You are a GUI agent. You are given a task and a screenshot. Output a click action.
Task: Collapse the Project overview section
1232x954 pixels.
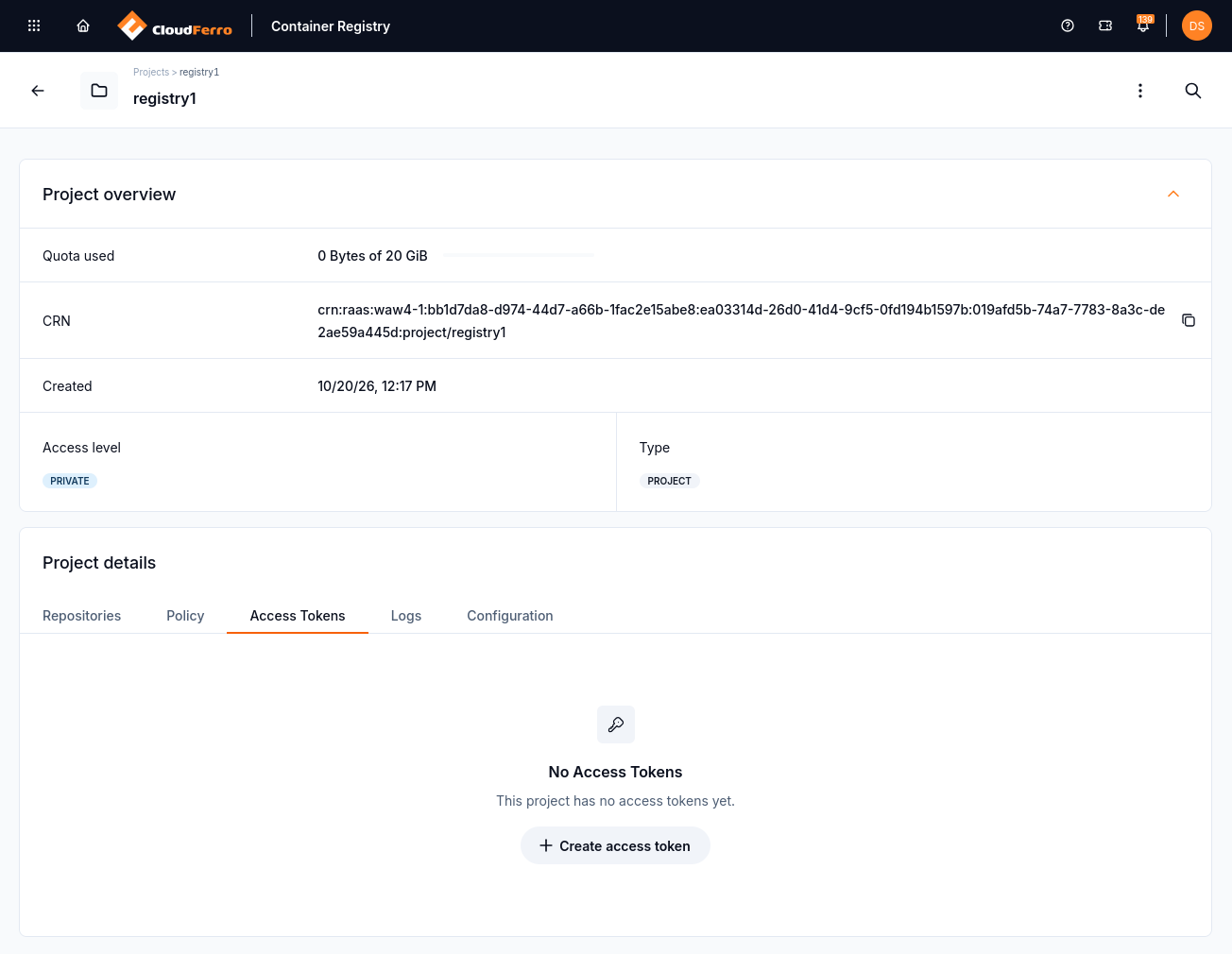[1173, 194]
